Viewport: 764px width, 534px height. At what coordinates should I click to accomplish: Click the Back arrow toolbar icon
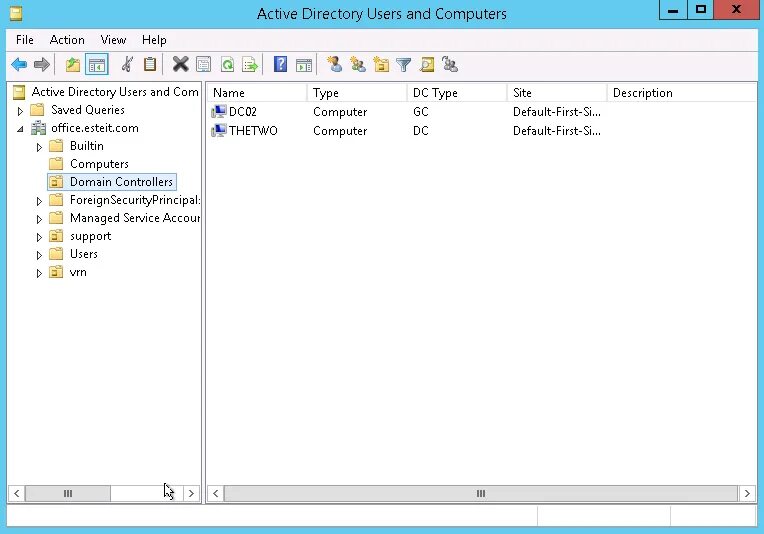coord(19,64)
